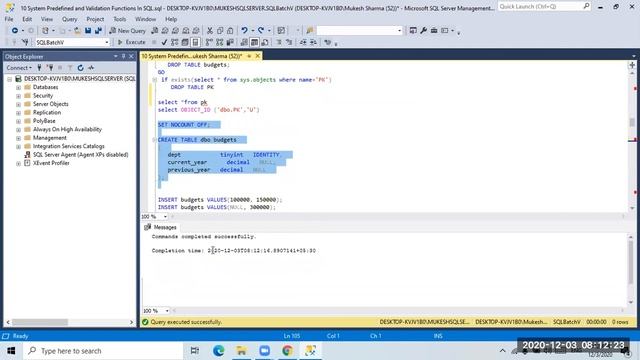Toggle Results to Text option
Viewport: 640px width, 360px height.
click(244, 42)
